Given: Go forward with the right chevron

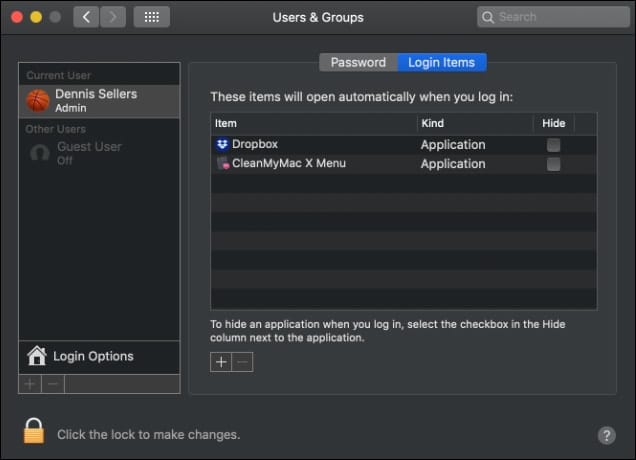Looking at the screenshot, I should click(x=113, y=17).
